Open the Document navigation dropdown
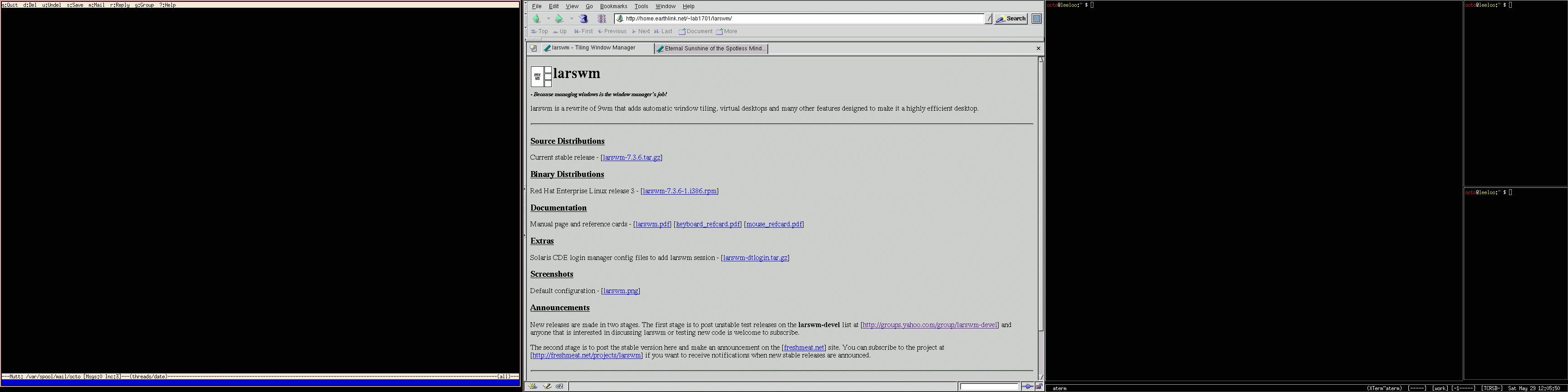The height and width of the screenshot is (392, 1568). pyautogui.click(x=695, y=32)
